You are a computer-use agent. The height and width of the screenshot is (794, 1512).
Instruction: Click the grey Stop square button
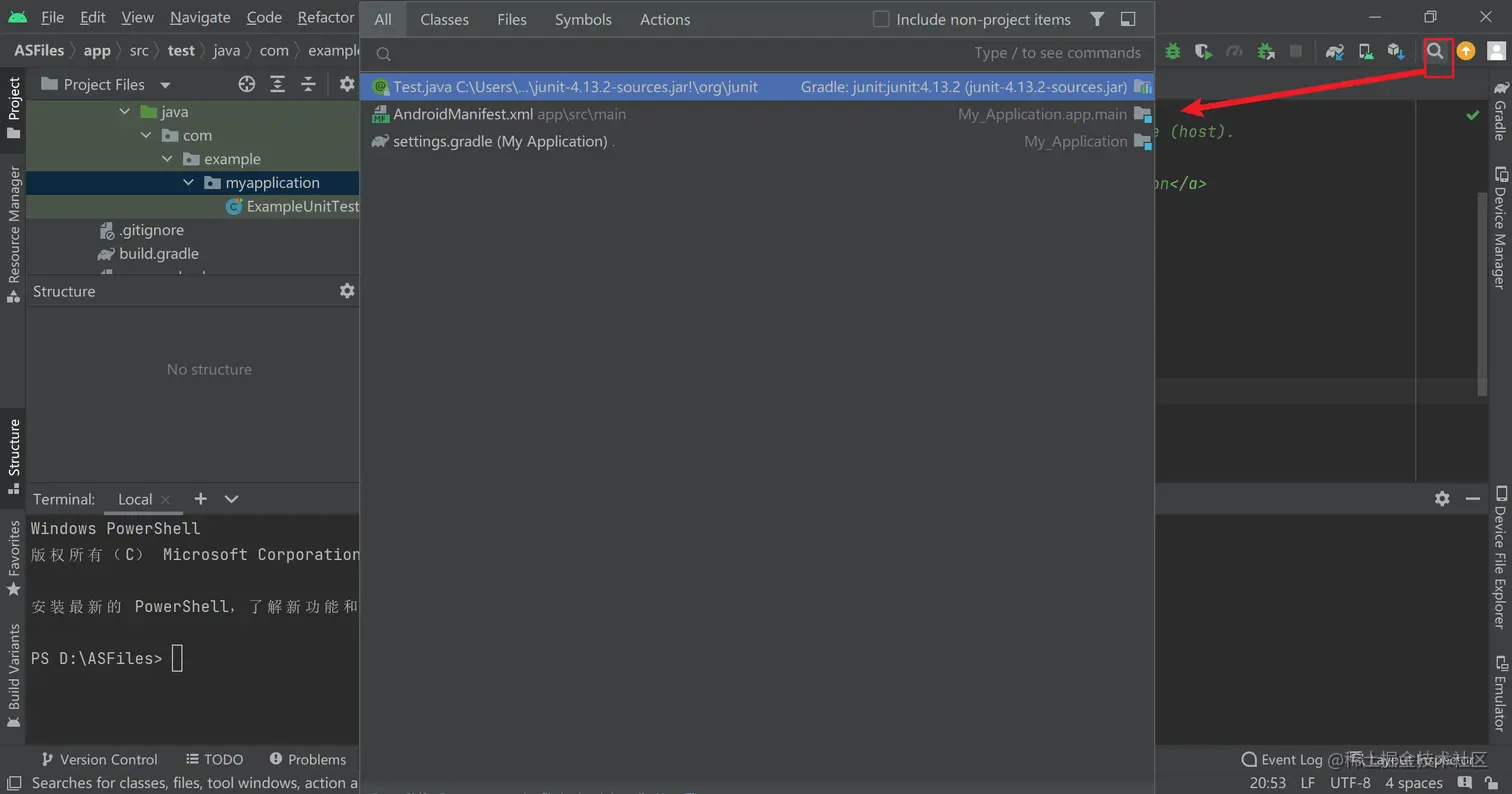(1296, 51)
